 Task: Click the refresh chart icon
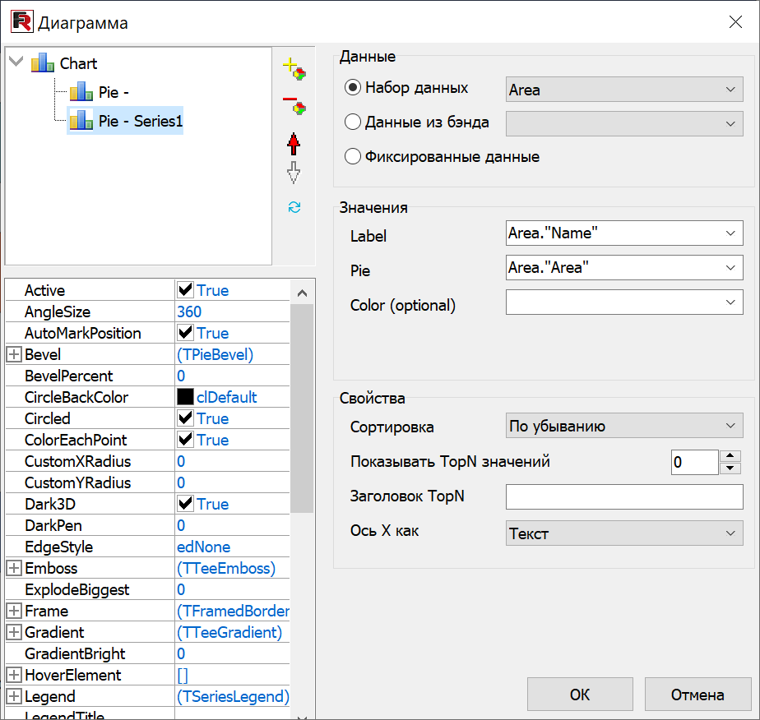[293, 207]
